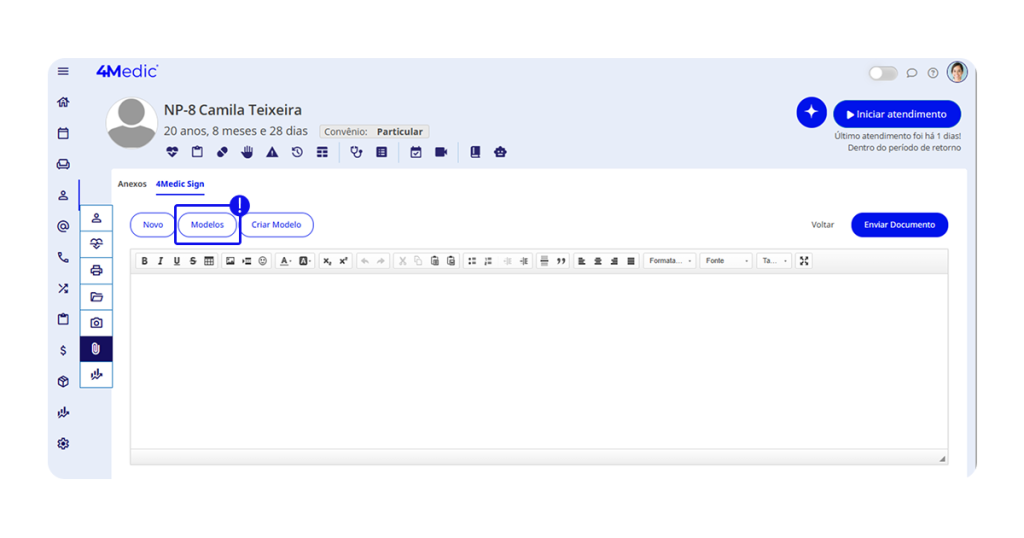1024x538 pixels.
Task: Open the book icon in patient toolbar
Action: 475,152
